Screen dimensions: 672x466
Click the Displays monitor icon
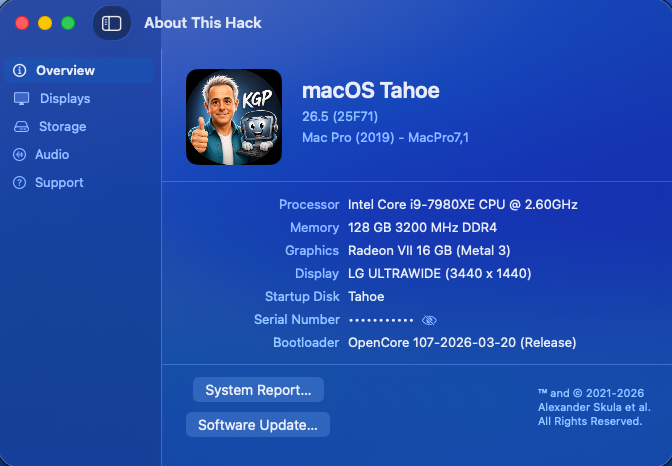[21, 99]
